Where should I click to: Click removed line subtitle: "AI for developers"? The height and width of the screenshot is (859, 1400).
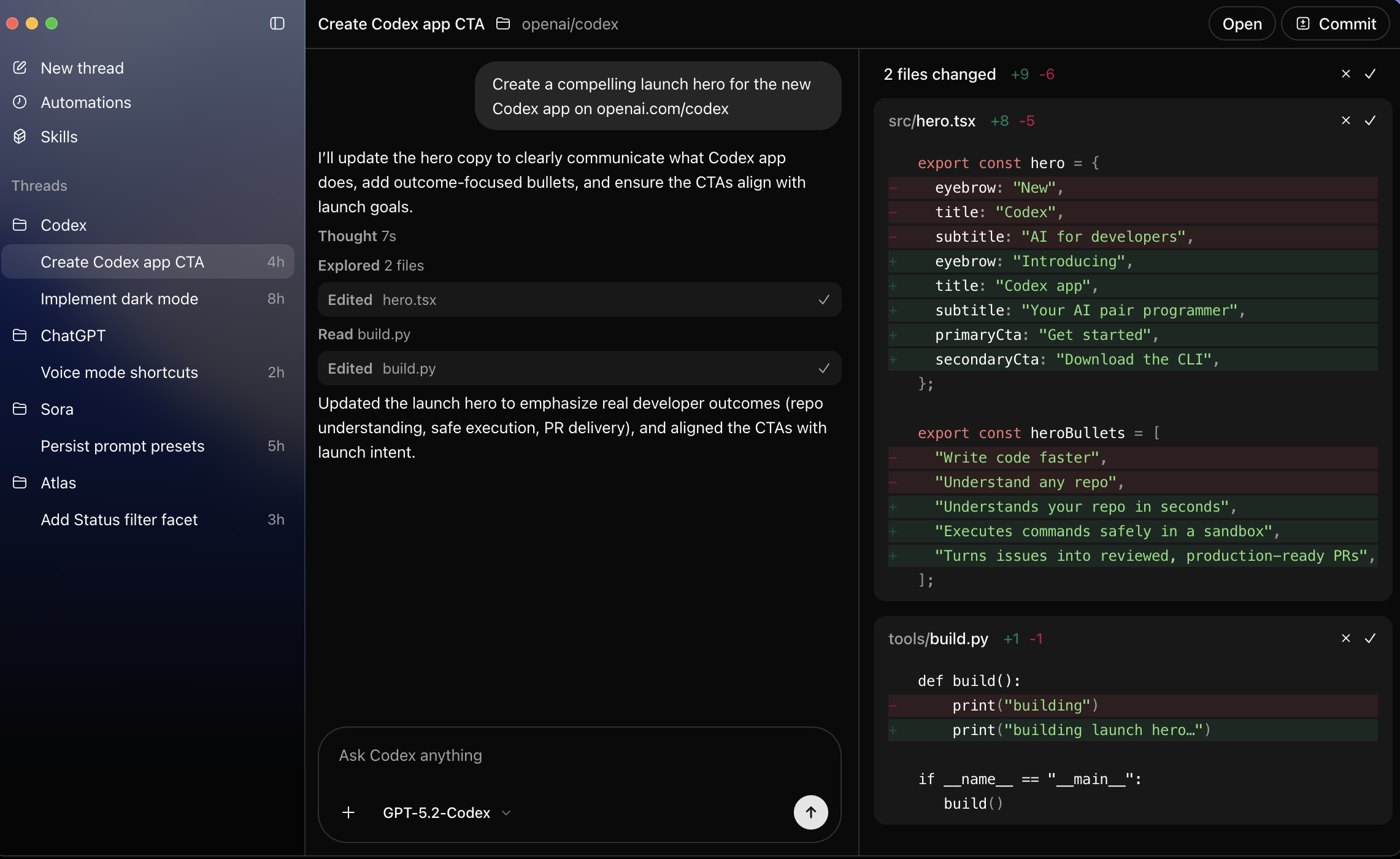click(x=1133, y=237)
